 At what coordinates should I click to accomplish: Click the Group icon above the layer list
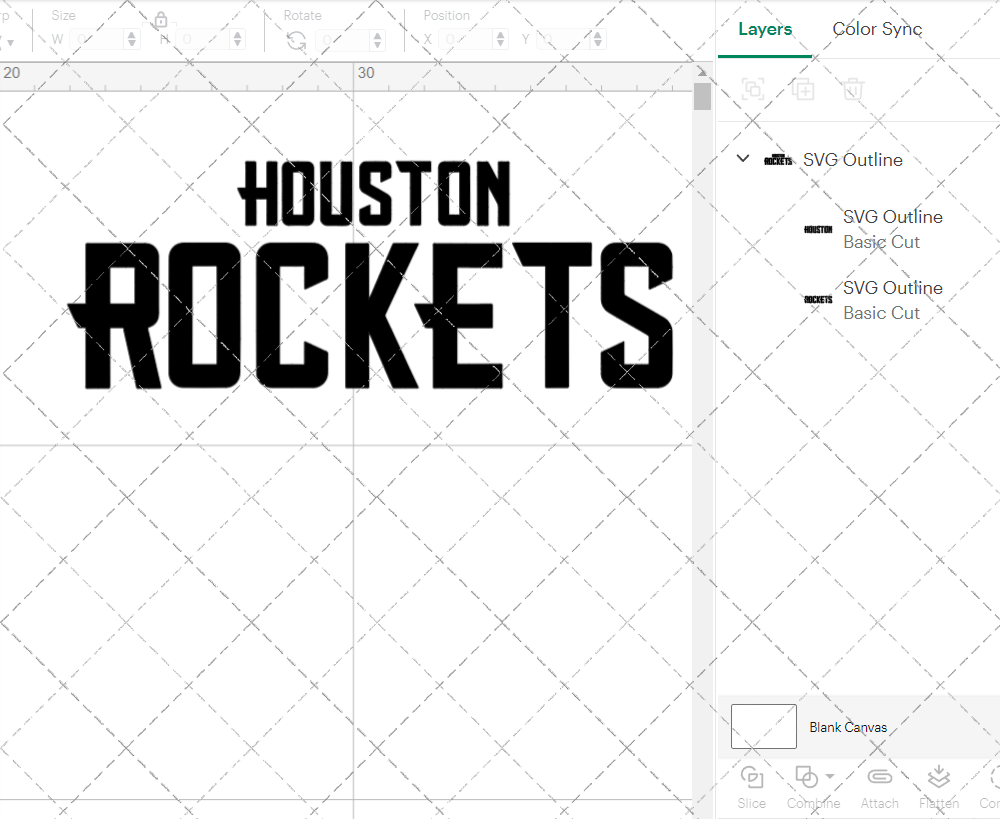click(752, 89)
